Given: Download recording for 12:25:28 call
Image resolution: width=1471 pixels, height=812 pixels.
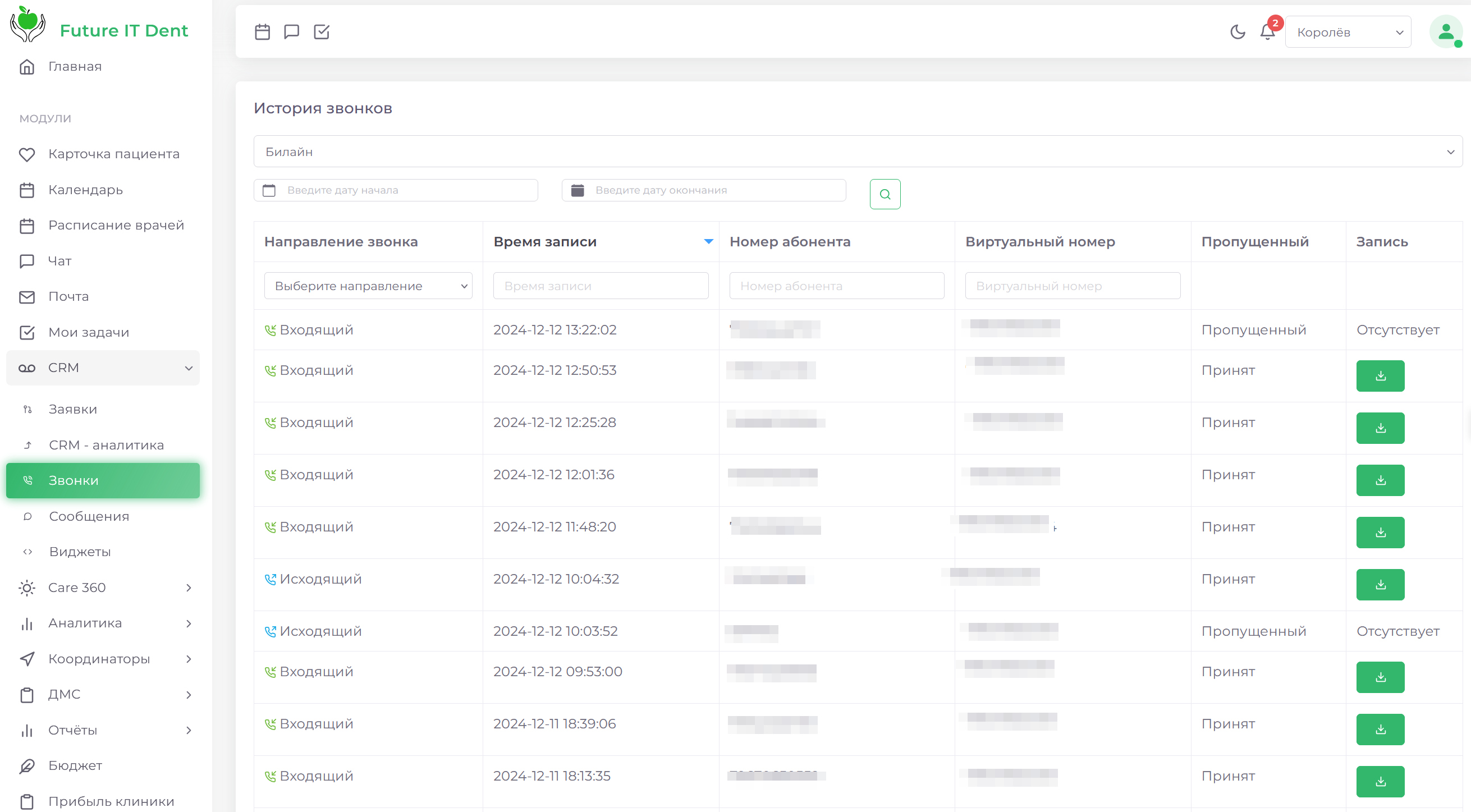Looking at the screenshot, I should [1380, 428].
